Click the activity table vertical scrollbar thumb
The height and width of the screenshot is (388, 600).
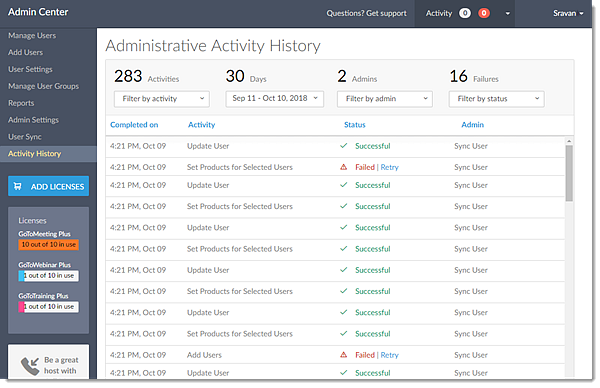569,173
